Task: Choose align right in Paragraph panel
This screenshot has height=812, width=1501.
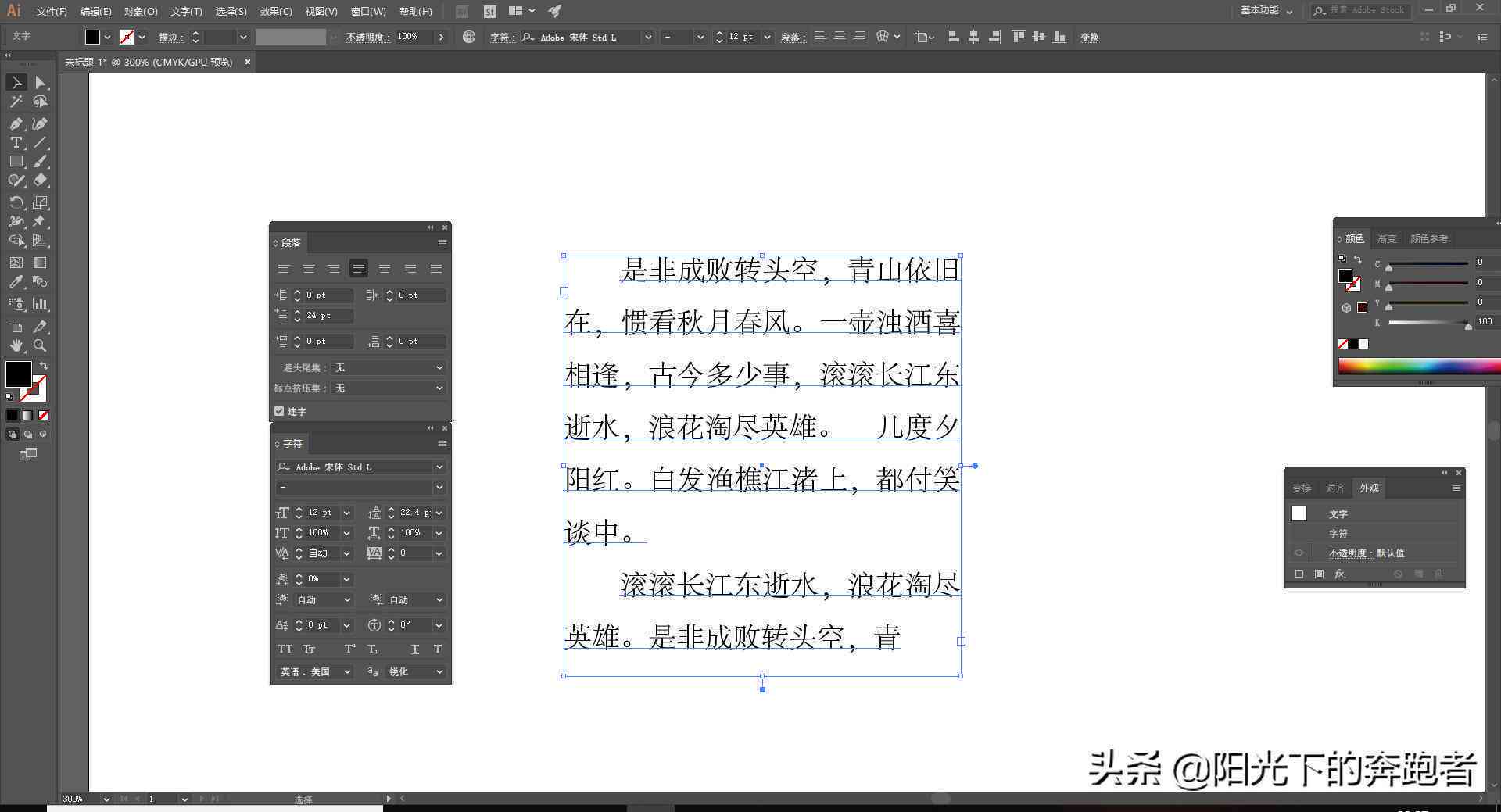Action: [x=334, y=268]
